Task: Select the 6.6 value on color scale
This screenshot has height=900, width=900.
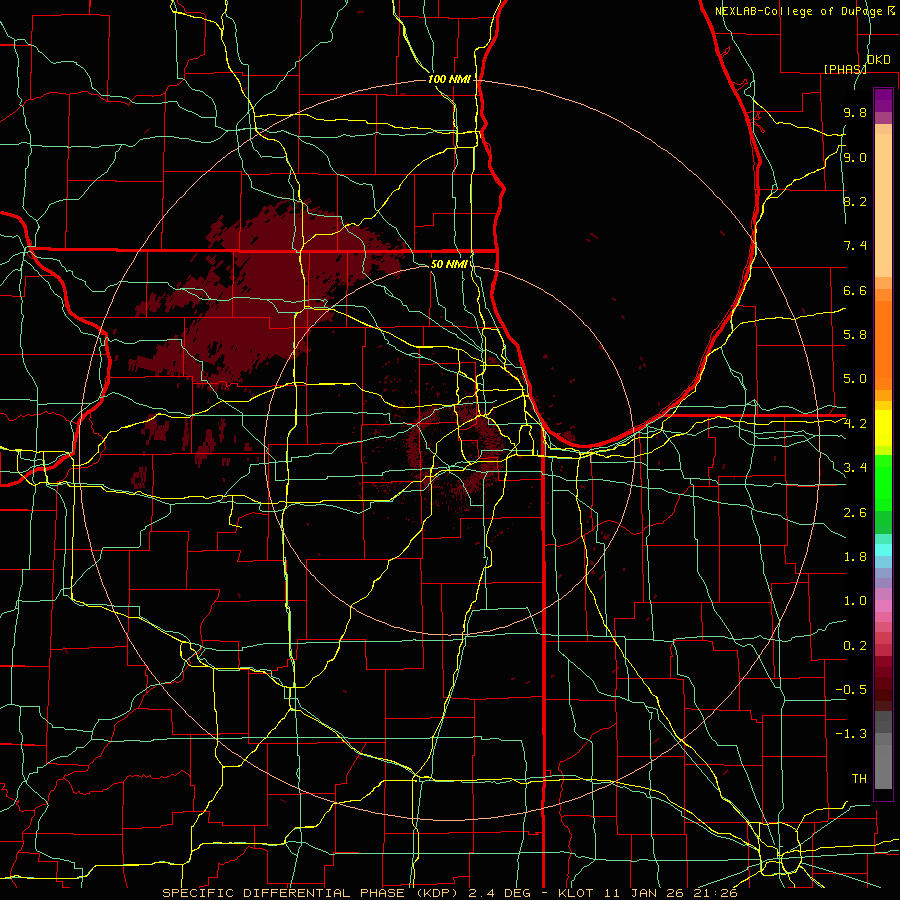Action: click(x=855, y=290)
